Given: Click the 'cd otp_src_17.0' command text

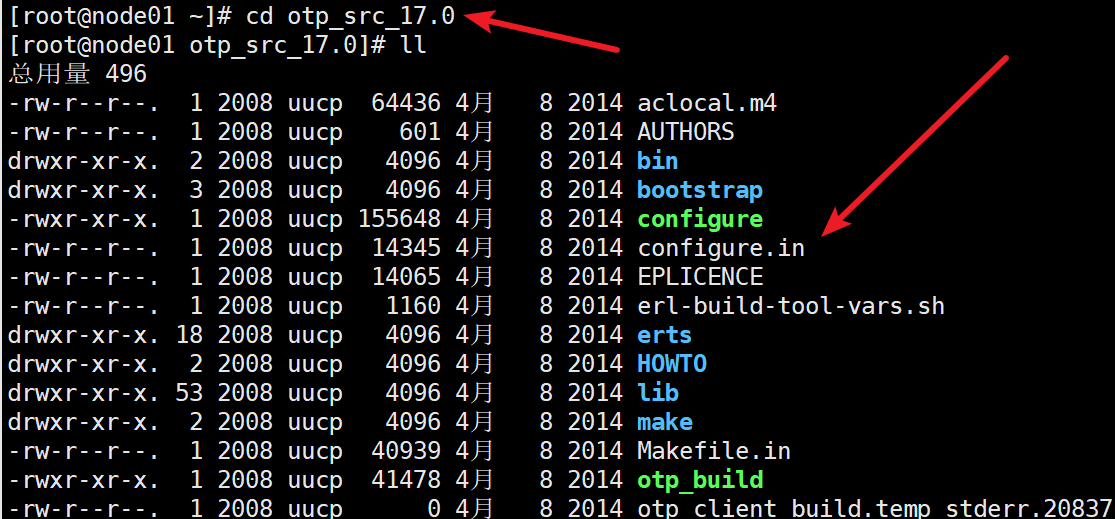Looking at the screenshot, I should pyautogui.click(x=350, y=16).
